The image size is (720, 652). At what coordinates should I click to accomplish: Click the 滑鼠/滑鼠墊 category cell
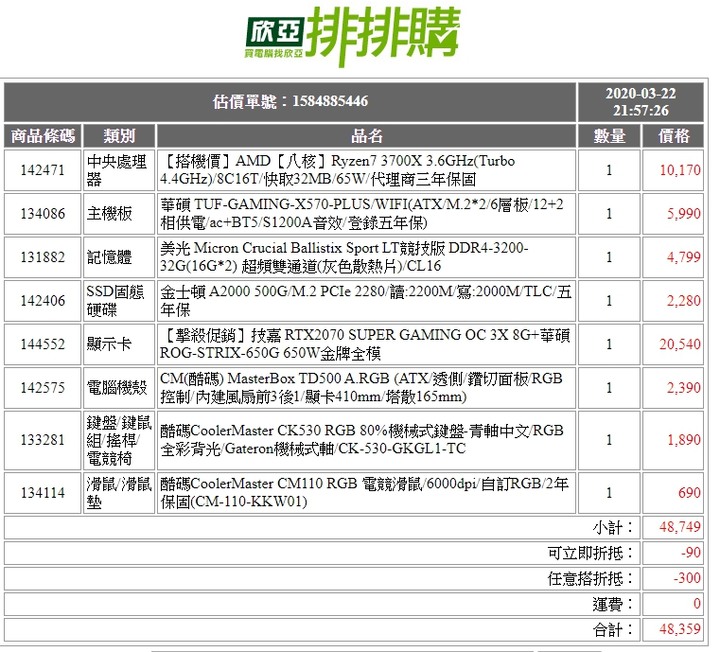119,493
